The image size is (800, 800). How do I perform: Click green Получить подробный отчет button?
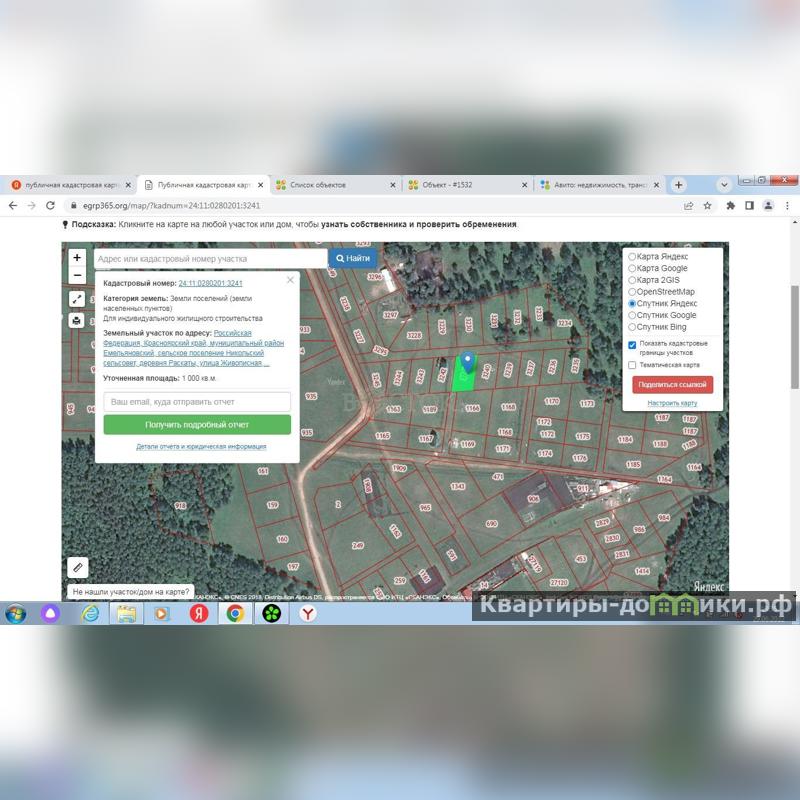tap(197, 425)
